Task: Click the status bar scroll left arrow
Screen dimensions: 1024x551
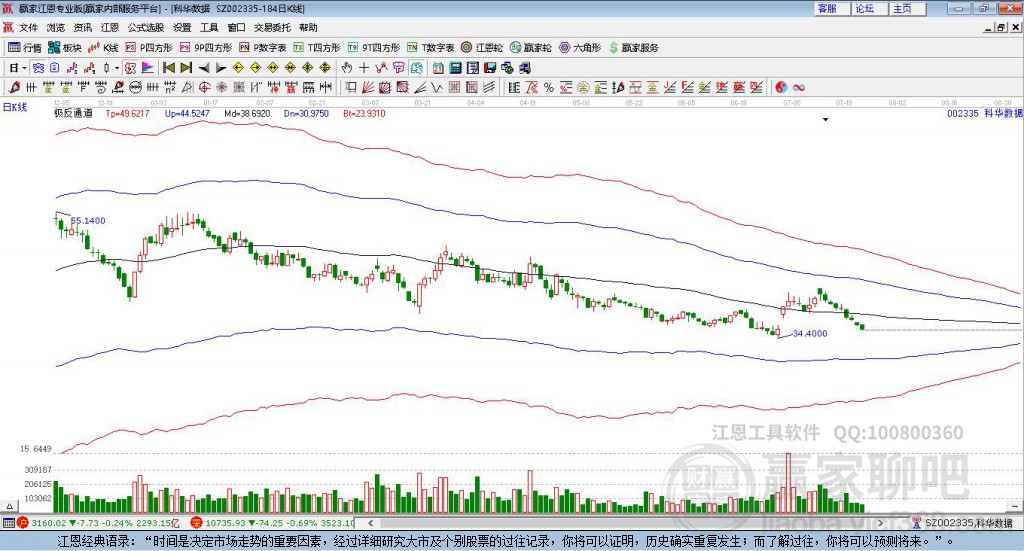Action: click(371, 523)
